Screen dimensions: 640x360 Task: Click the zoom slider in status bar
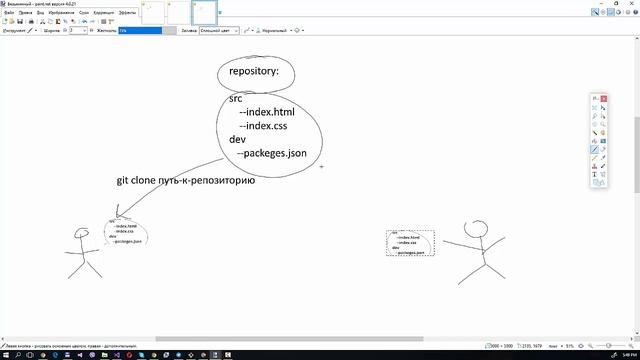[x=609, y=346]
